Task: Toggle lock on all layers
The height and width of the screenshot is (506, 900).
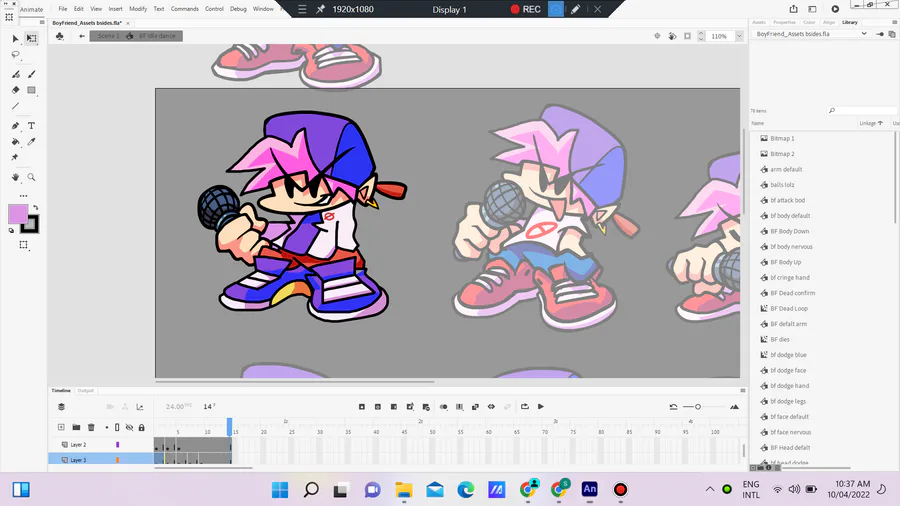Action: (142, 427)
